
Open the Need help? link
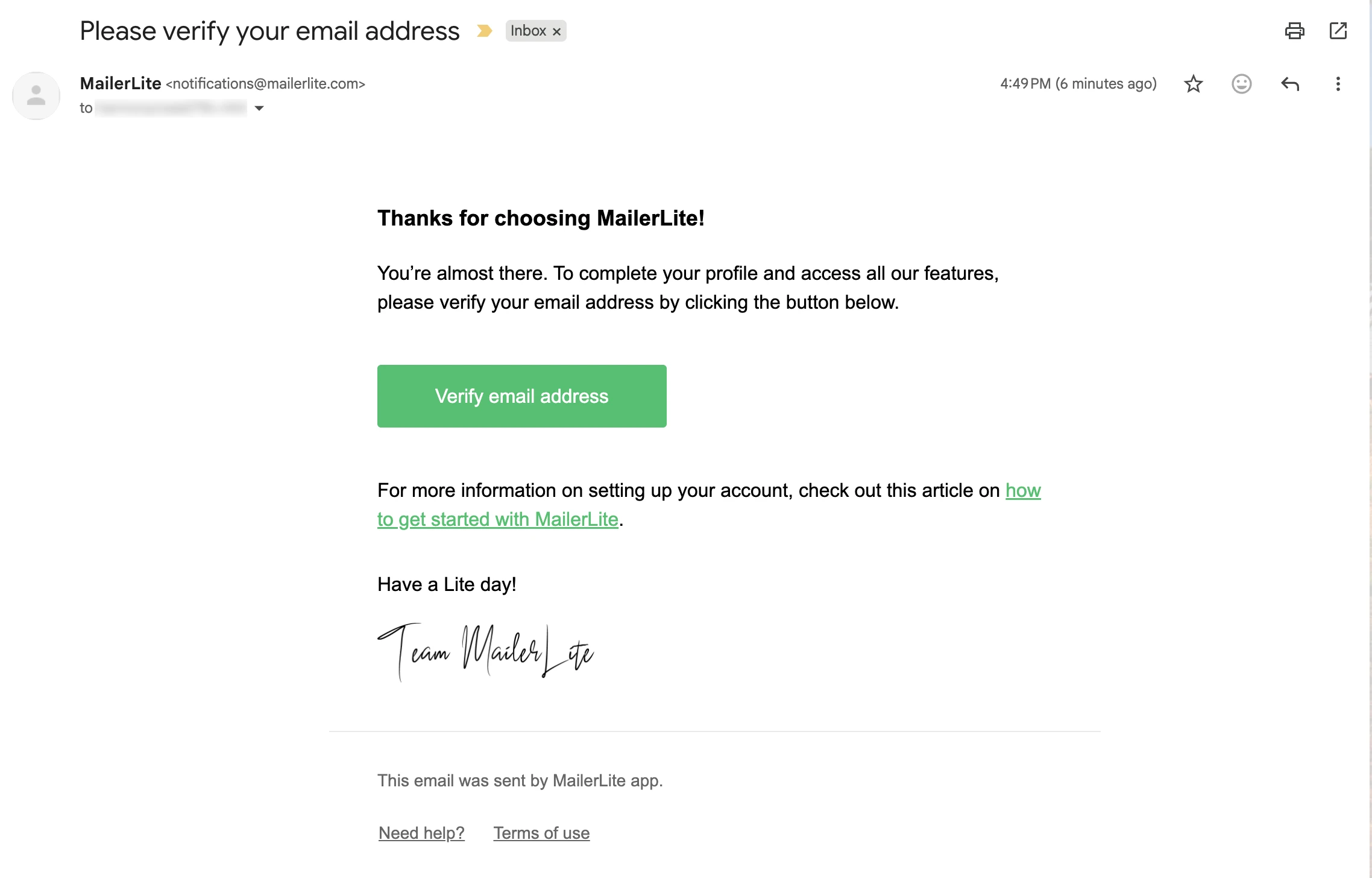click(421, 833)
